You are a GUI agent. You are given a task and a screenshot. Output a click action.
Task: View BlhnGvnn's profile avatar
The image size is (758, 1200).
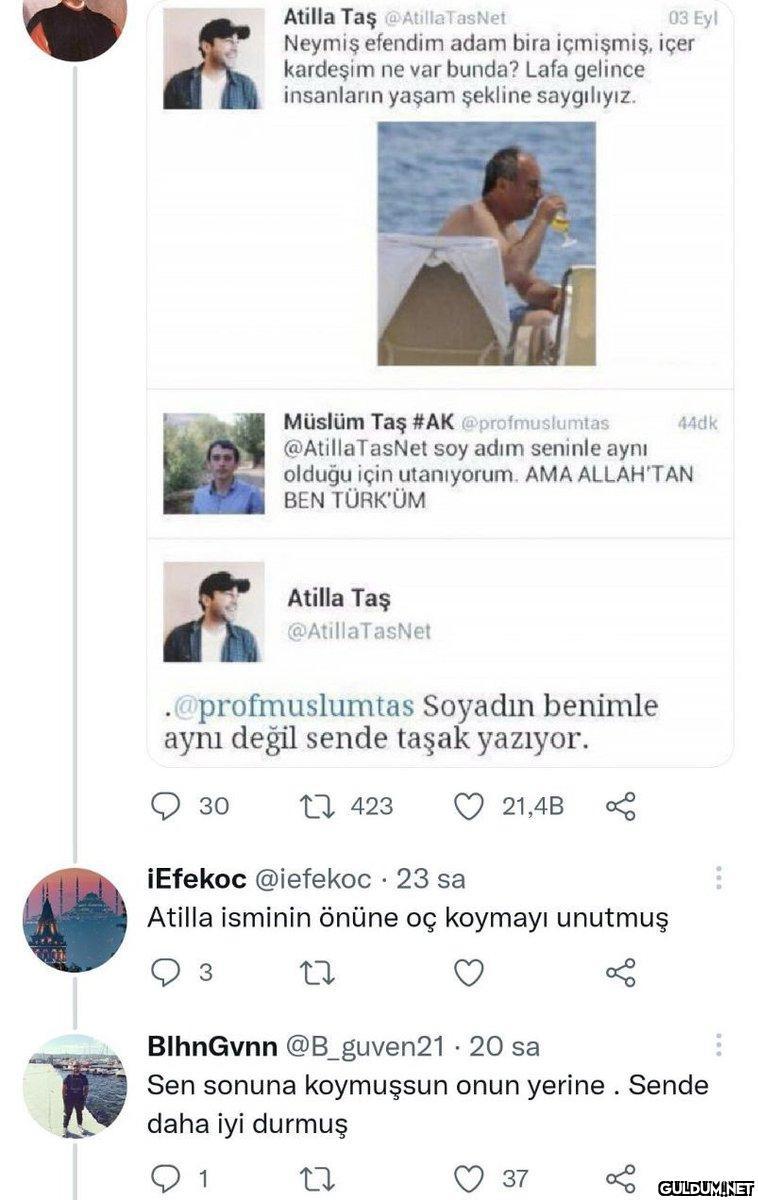74,1086
